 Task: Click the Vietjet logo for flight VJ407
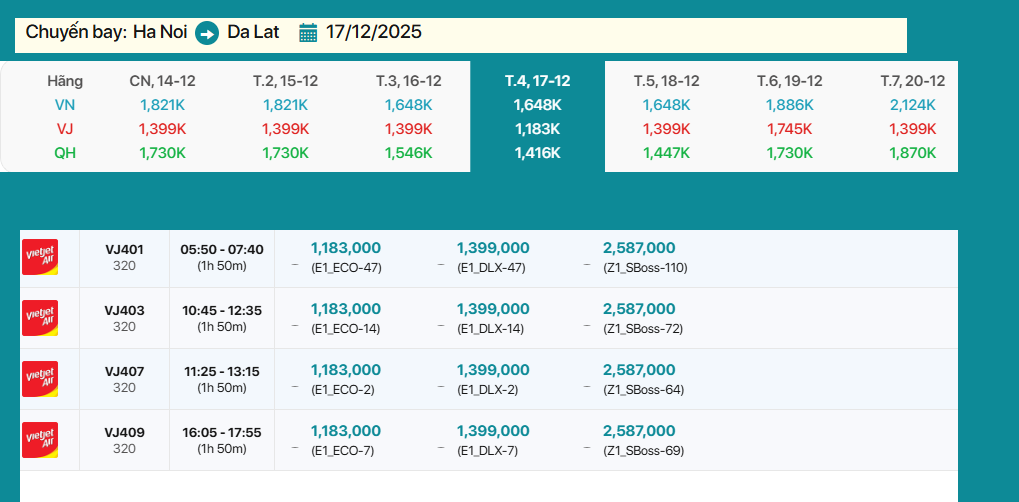pyautogui.click(x=40, y=379)
